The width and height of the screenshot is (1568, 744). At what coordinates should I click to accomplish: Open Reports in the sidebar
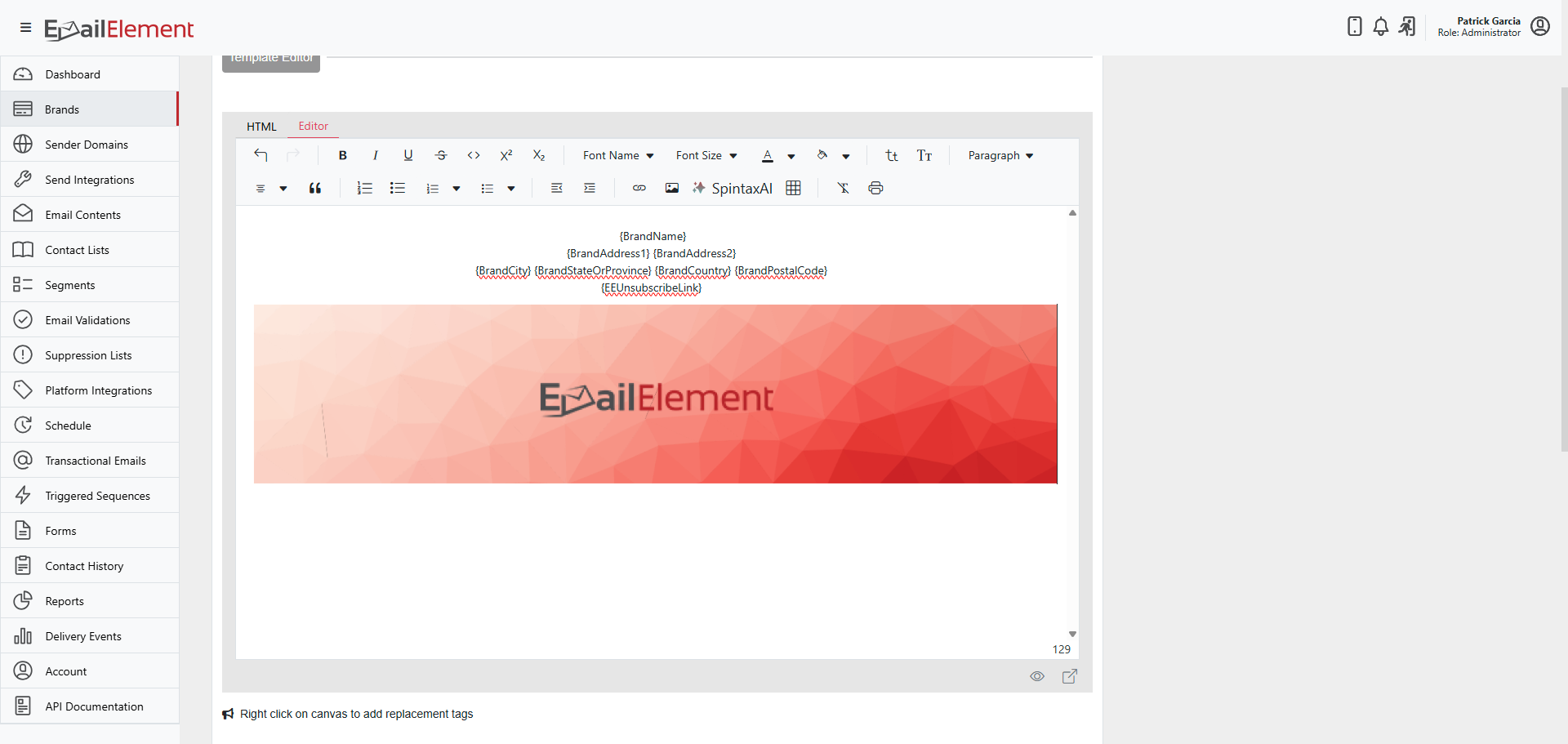click(x=90, y=601)
